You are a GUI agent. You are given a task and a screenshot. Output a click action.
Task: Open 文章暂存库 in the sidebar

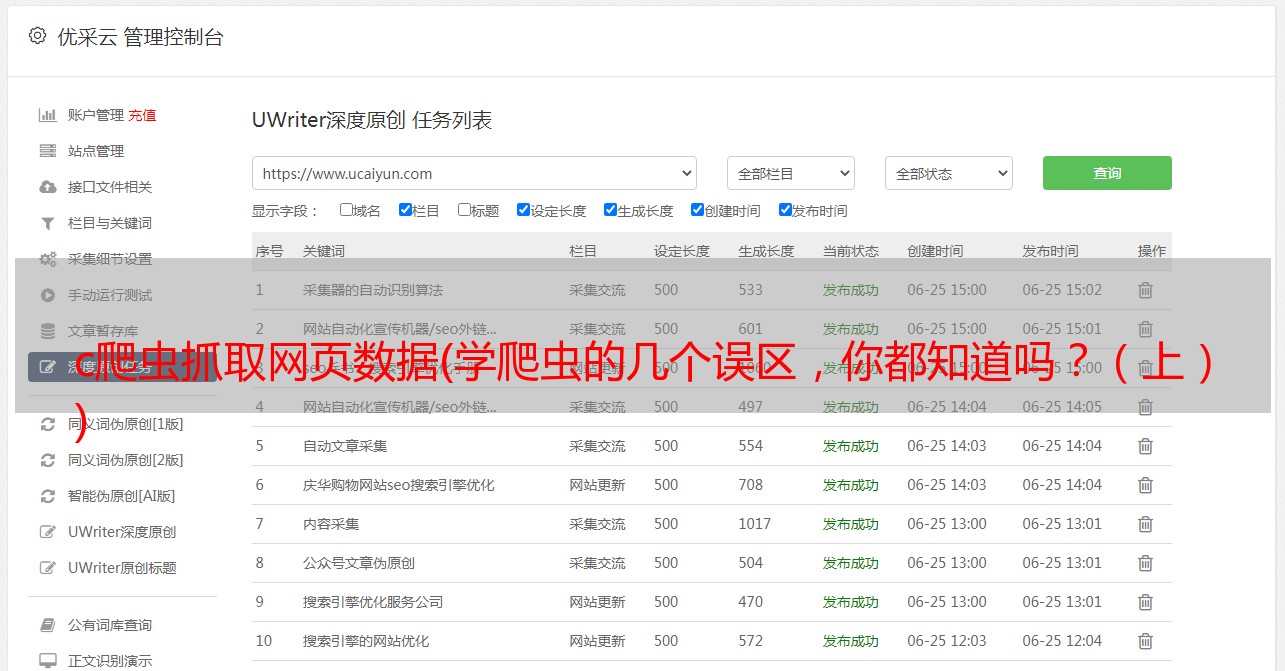[x=103, y=331]
